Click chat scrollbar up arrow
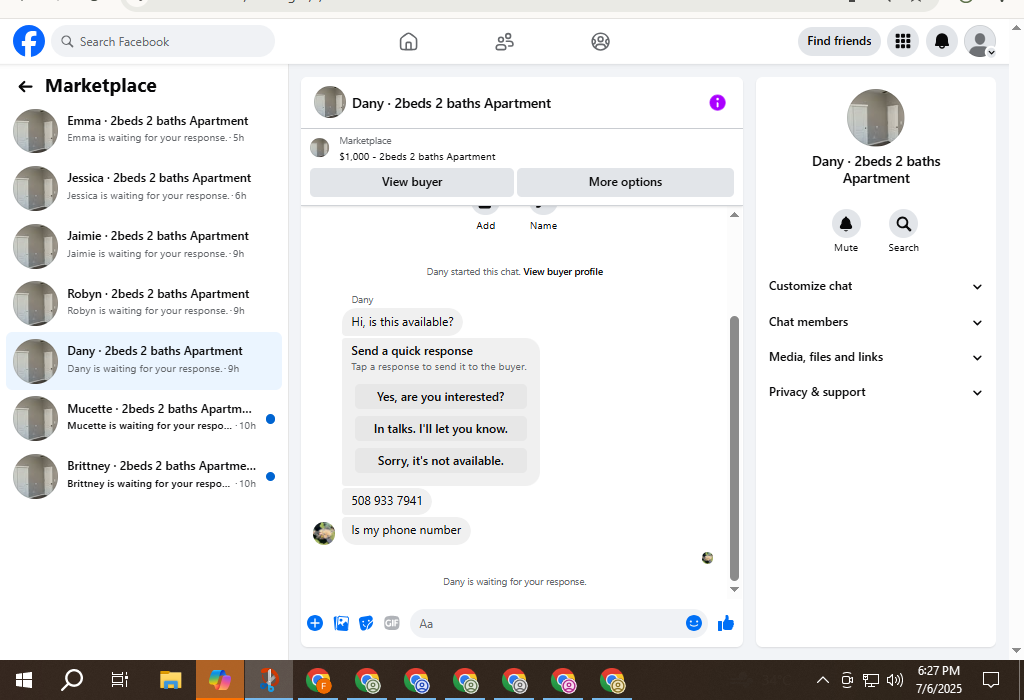This screenshot has width=1024, height=700. [x=734, y=215]
